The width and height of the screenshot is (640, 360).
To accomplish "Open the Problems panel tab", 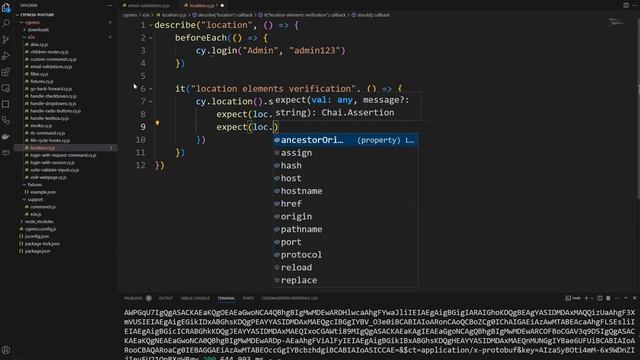I will pyautogui.click(x=133, y=298).
